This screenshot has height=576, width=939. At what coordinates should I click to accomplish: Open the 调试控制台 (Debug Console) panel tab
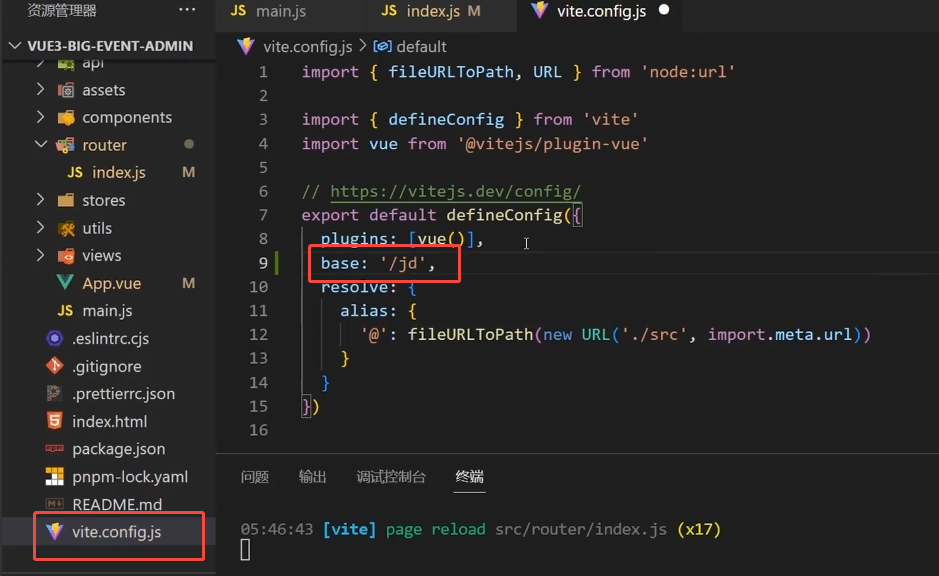[391, 477]
